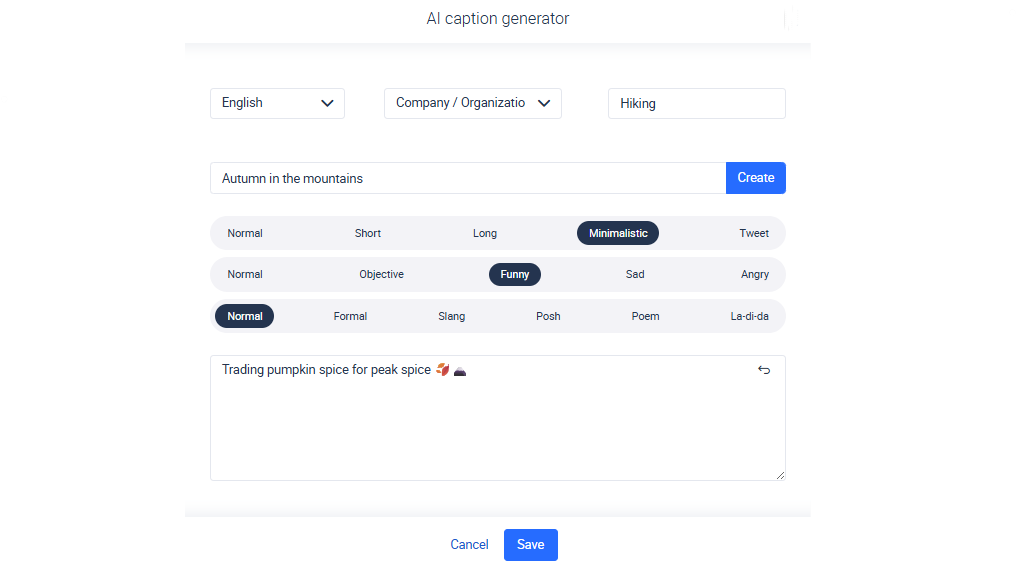The image size is (1016, 568).
Task: Click the Cancel link
Action: click(469, 545)
